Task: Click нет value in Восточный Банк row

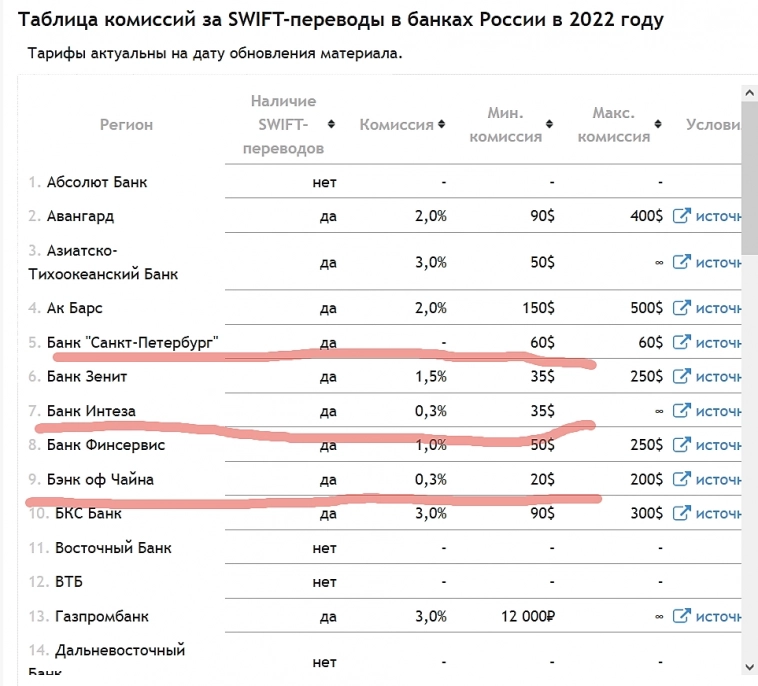Action: coord(324,549)
